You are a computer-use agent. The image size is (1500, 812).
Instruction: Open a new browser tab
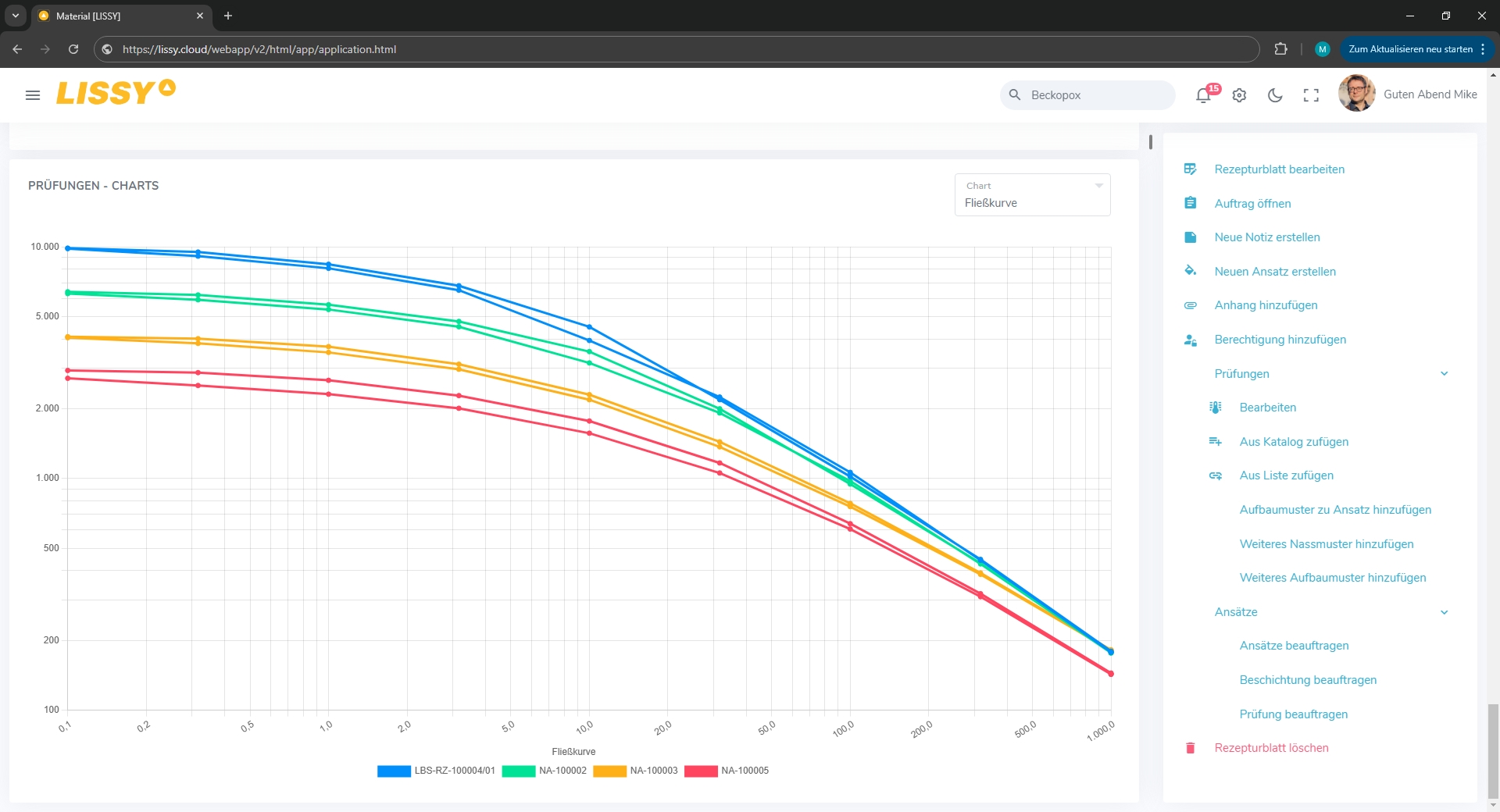[228, 16]
